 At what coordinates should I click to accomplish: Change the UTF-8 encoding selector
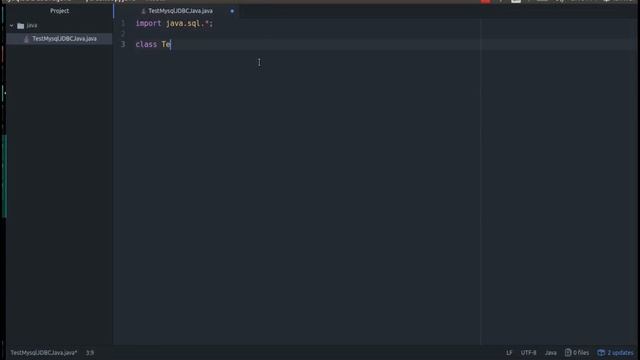[528, 353]
